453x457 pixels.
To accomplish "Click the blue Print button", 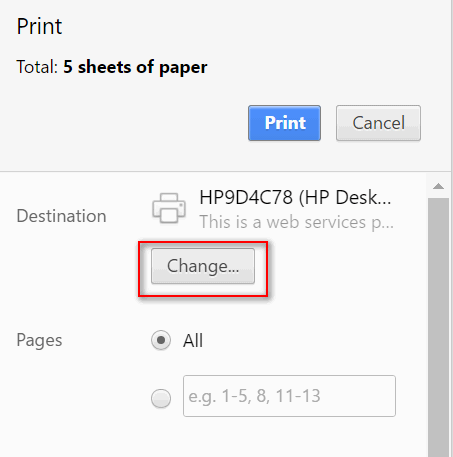I will tap(284, 123).
